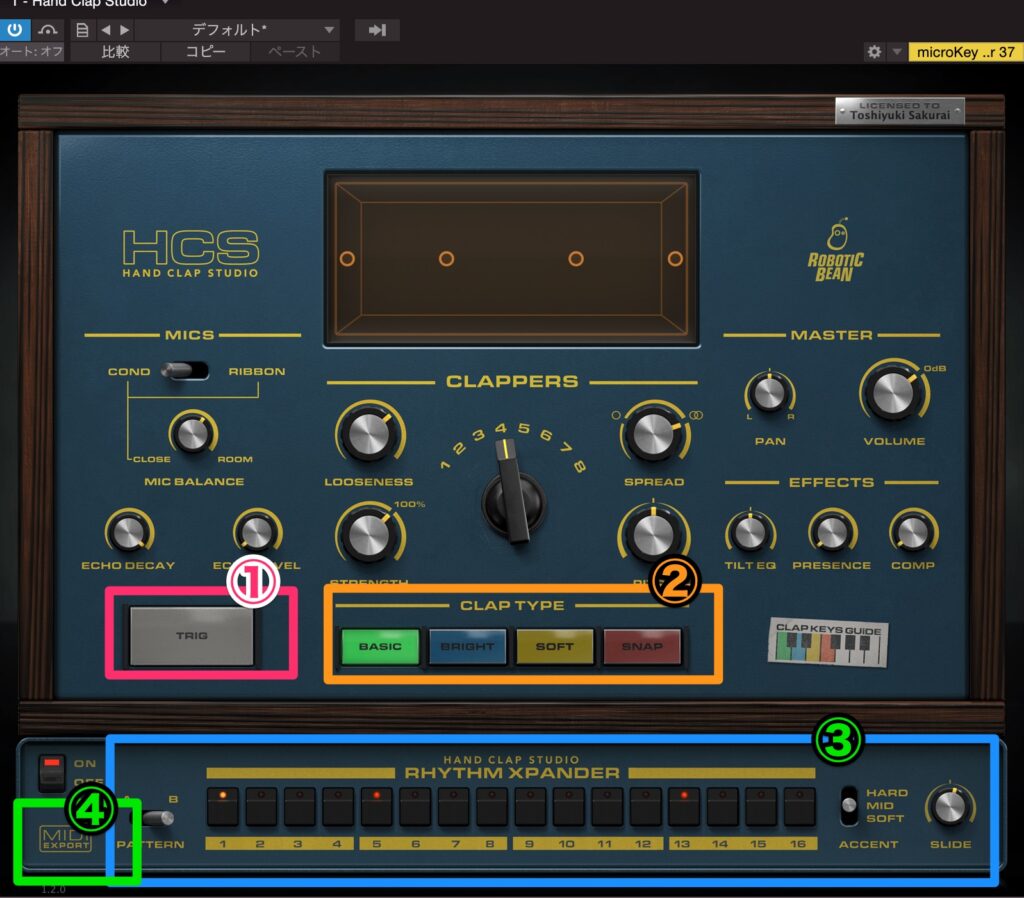Viewport: 1024px width, 898px height.
Task: Click the コピー (copy) button
Action: click(205, 52)
